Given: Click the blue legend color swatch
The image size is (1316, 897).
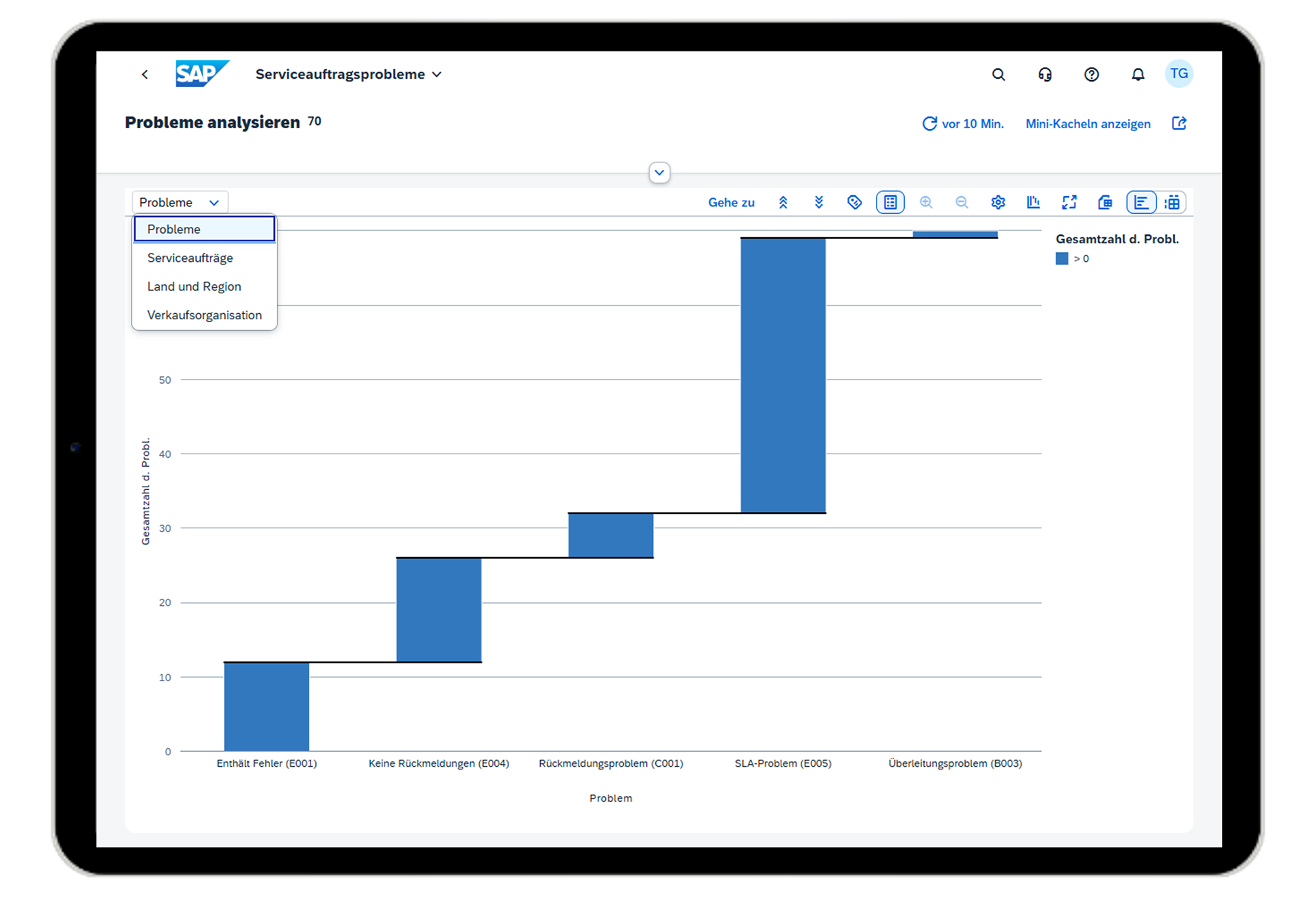Looking at the screenshot, I should pos(1062,258).
